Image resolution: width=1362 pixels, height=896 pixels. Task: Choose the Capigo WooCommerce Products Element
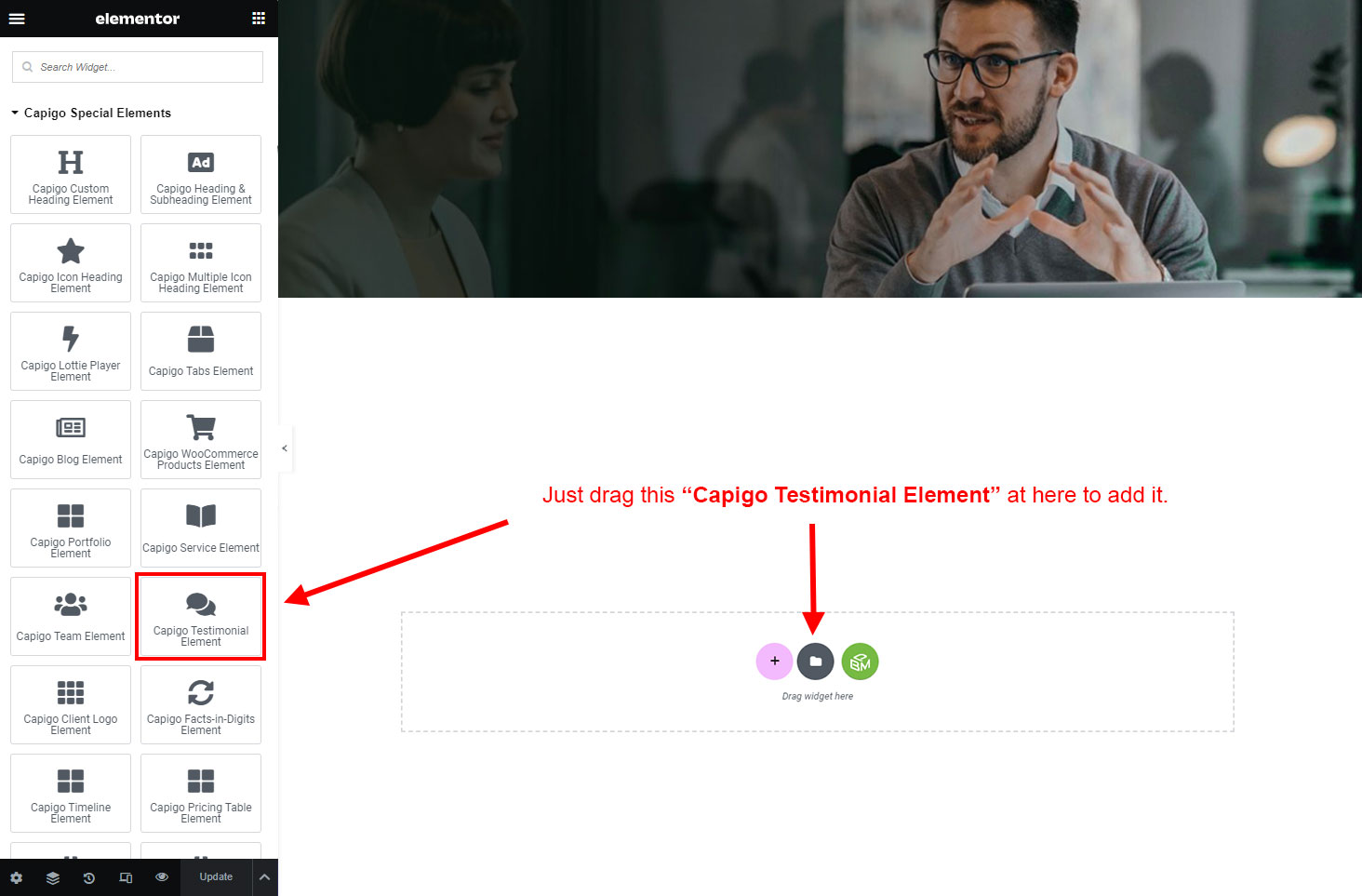(x=201, y=440)
